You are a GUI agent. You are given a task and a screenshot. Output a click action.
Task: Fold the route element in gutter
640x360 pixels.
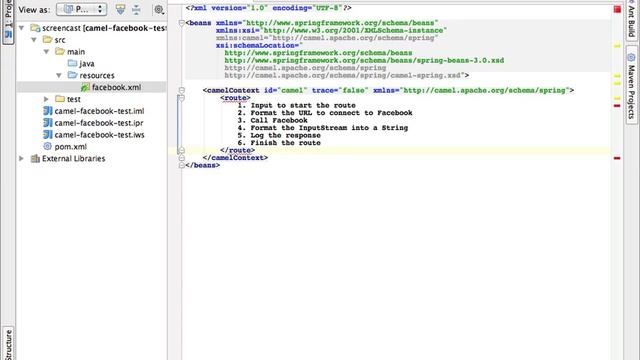tap(182, 98)
